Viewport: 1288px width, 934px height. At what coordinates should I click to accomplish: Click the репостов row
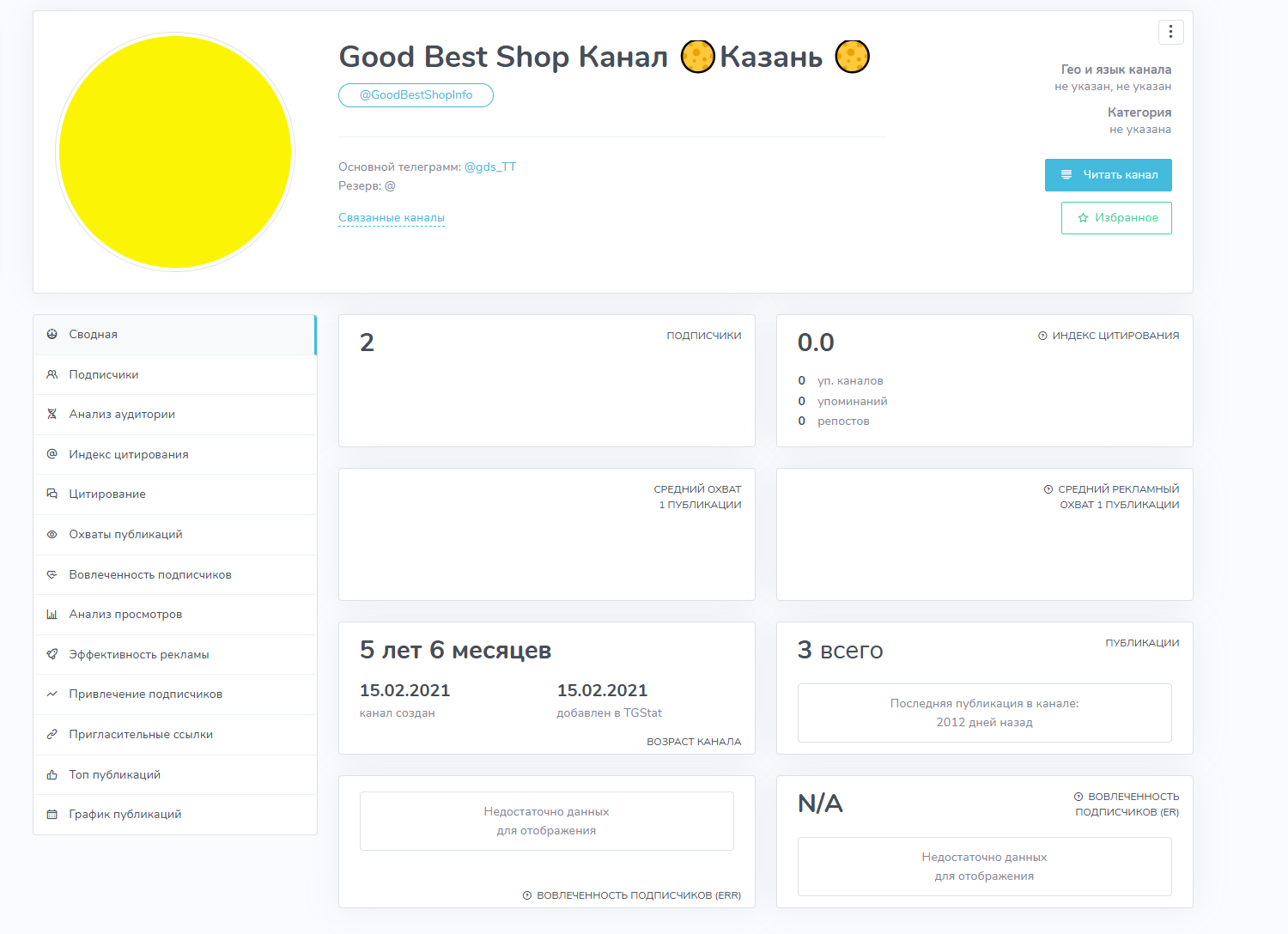[834, 422]
